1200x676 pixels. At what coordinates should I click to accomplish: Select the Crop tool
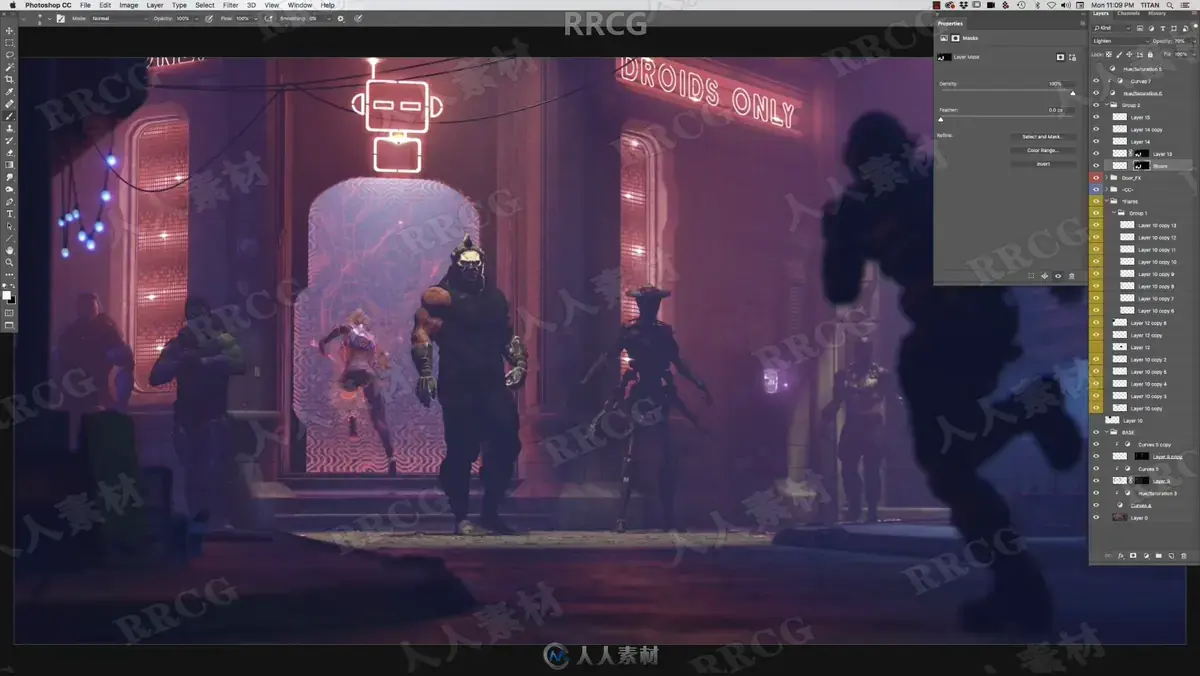point(10,78)
